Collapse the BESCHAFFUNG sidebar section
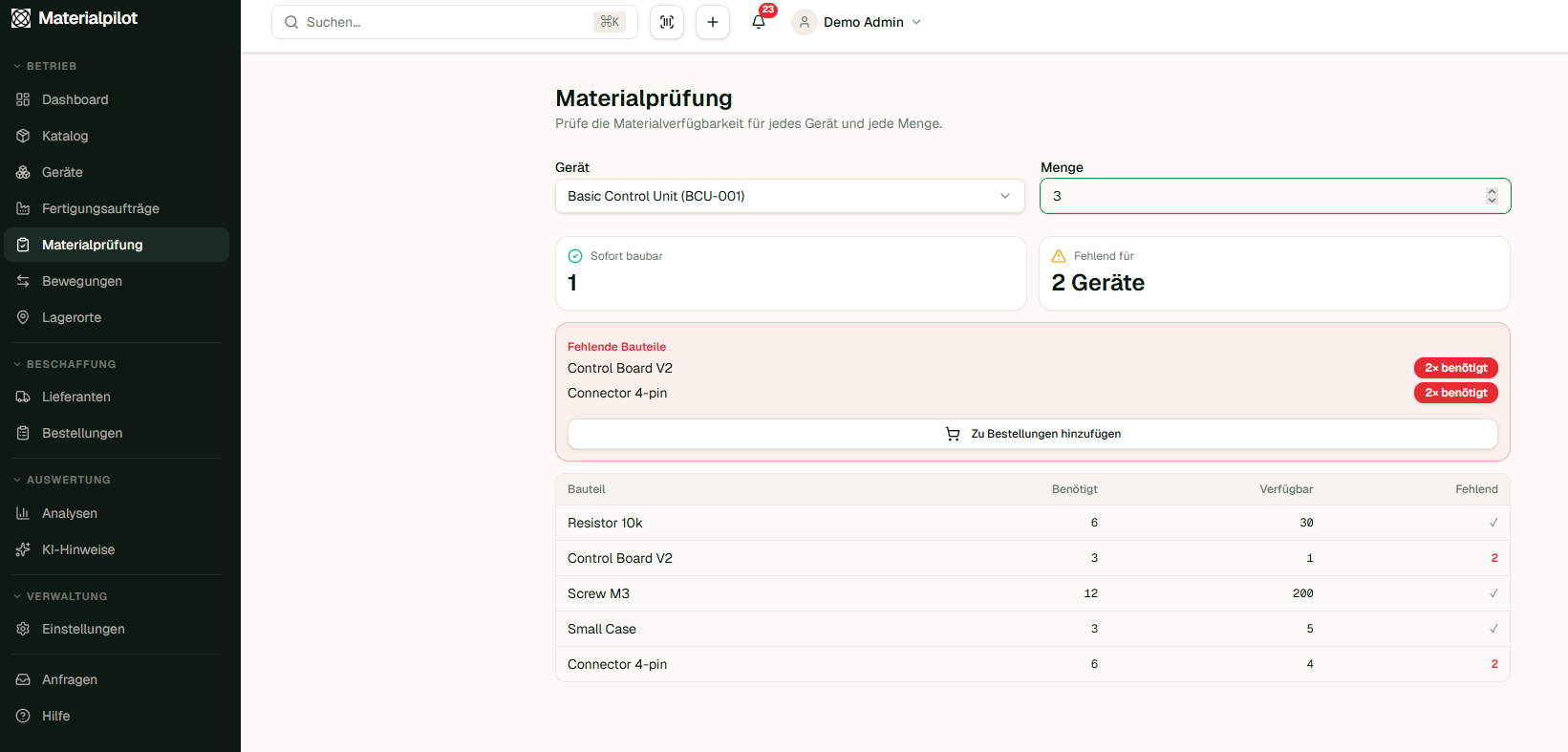The width and height of the screenshot is (1568, 752). (71, 364)
